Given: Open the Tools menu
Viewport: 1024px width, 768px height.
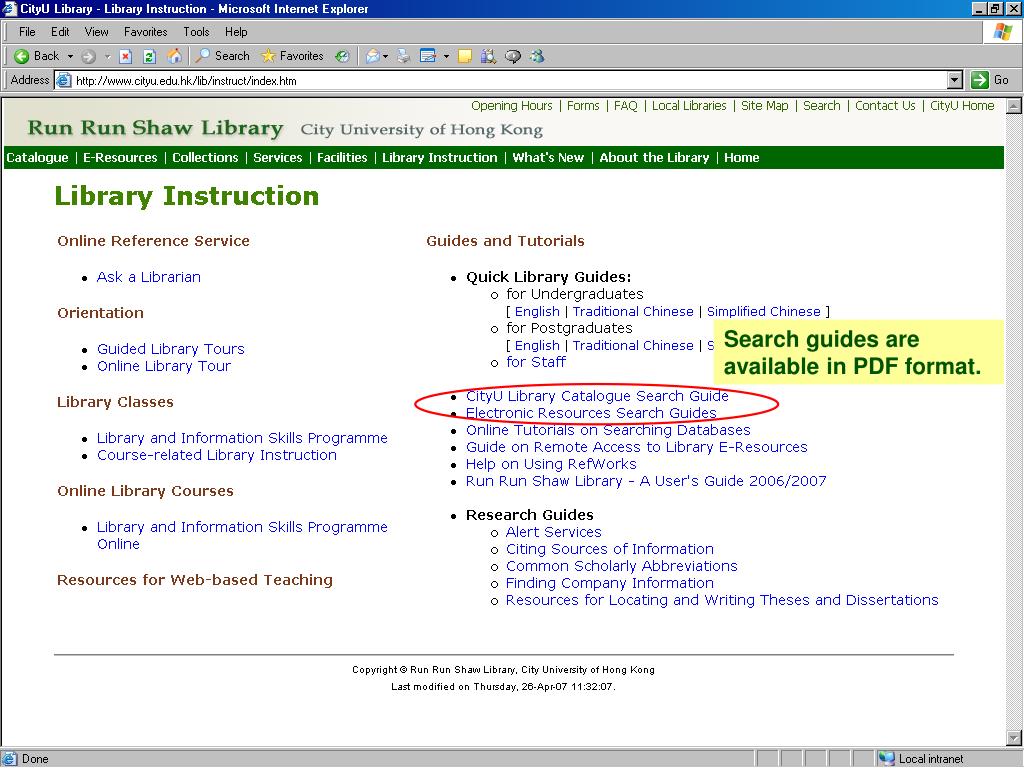Looking at the screenshot, I should click(196, 32).
